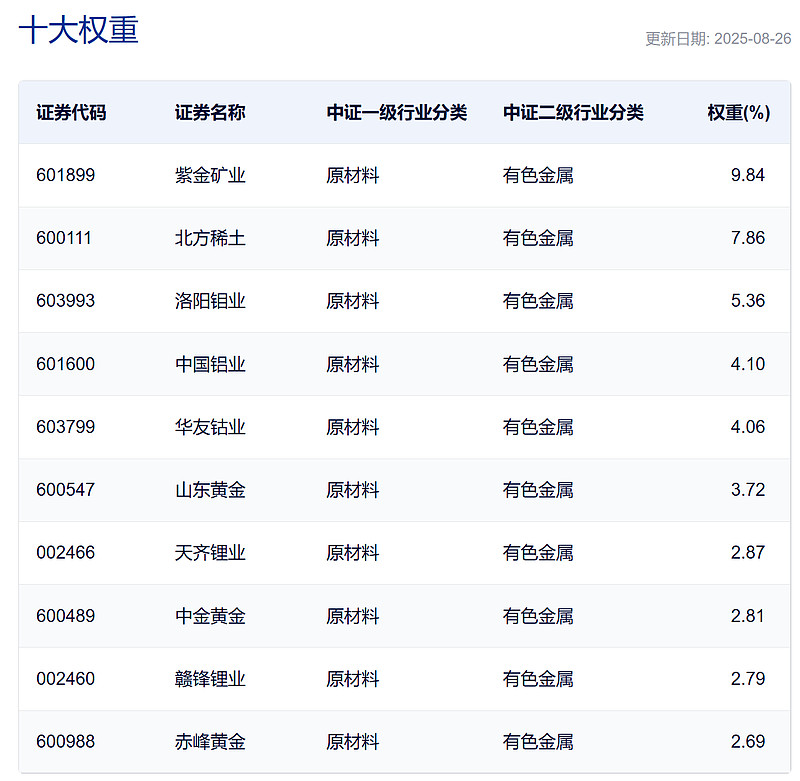
Task: Click 有色金属 in the 北方稀土 row
Action: [538, 238]
